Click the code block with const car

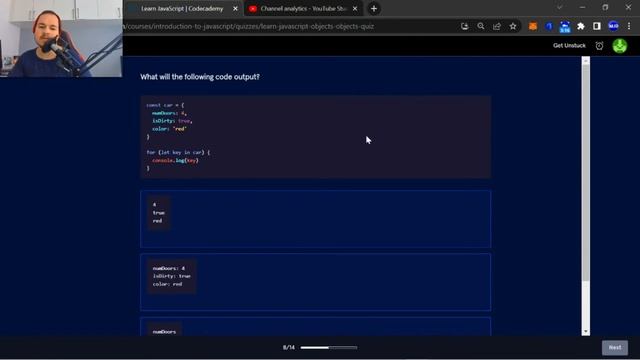point(316,137)
